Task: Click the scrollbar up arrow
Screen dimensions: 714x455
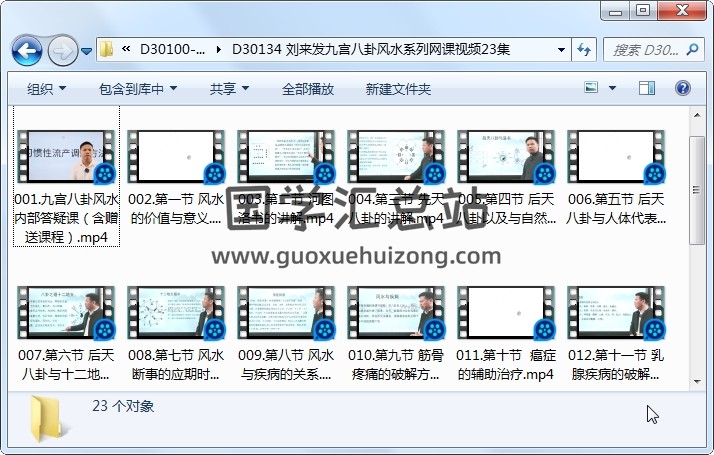Action: (x=697, y=115)
